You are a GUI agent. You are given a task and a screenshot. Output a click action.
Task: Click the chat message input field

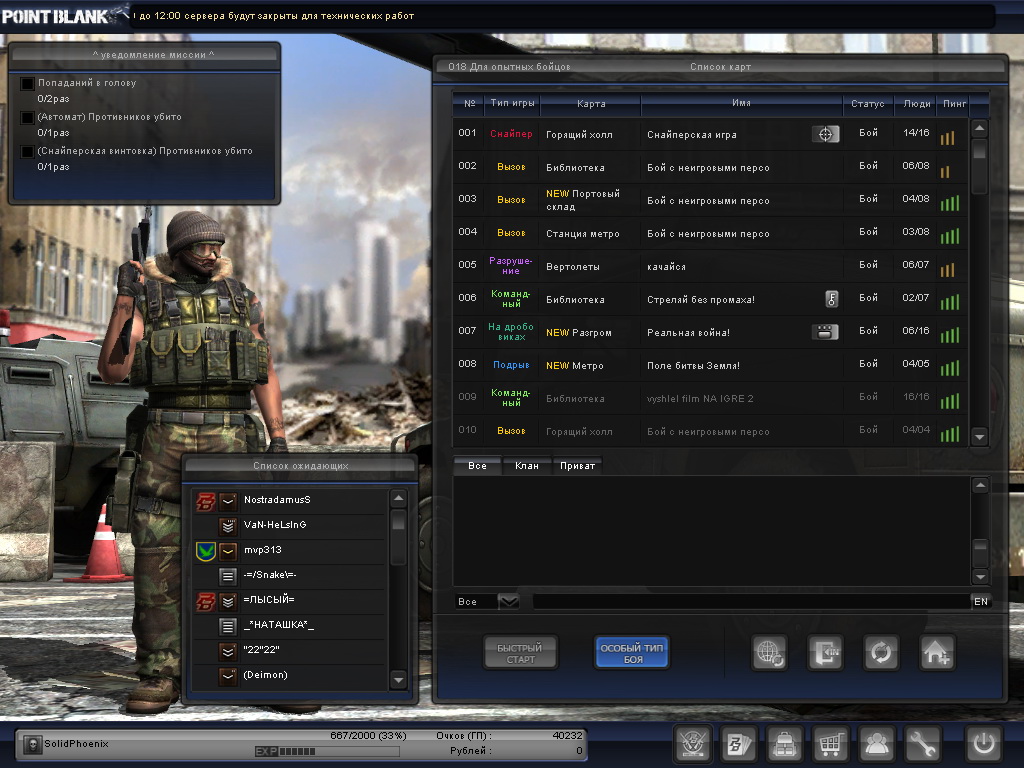750,601
